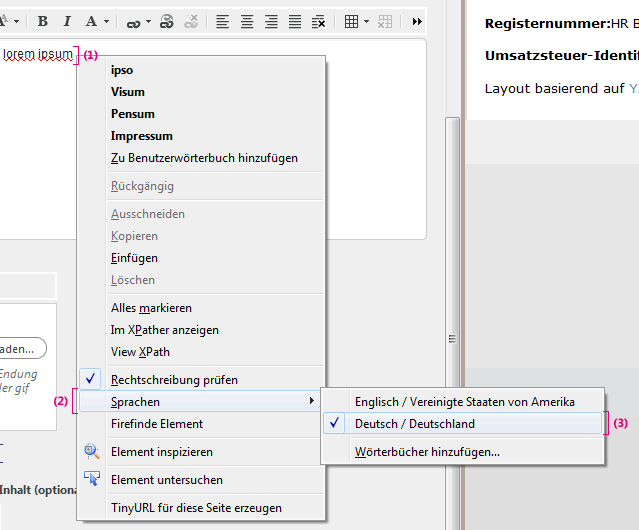Choose 'Deutsch / Deutschland' language

463,424
